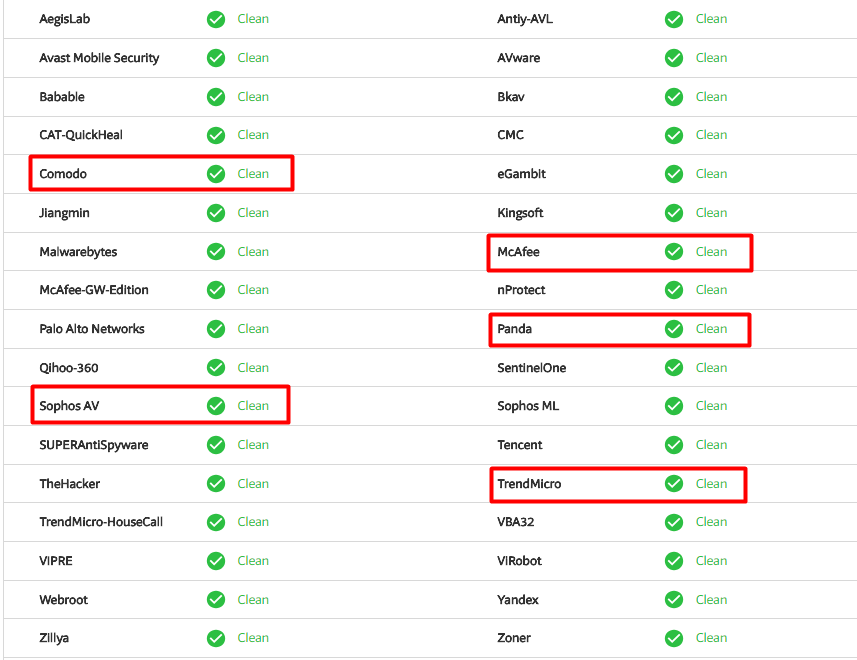The width and height of the screenshot is (857, 660).
Task: Select the Sophos ML engine label
Action: click(528, 406)
